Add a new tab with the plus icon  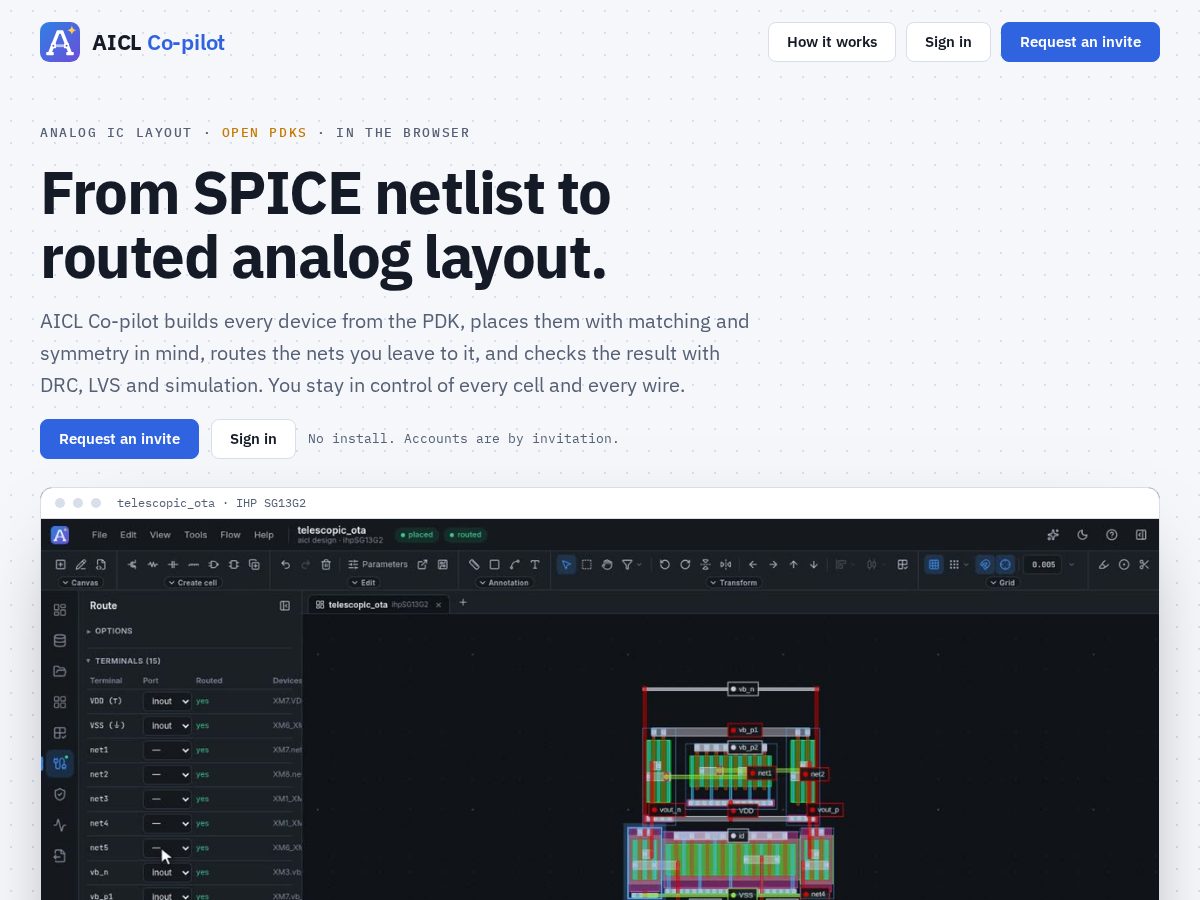point(463,603)
